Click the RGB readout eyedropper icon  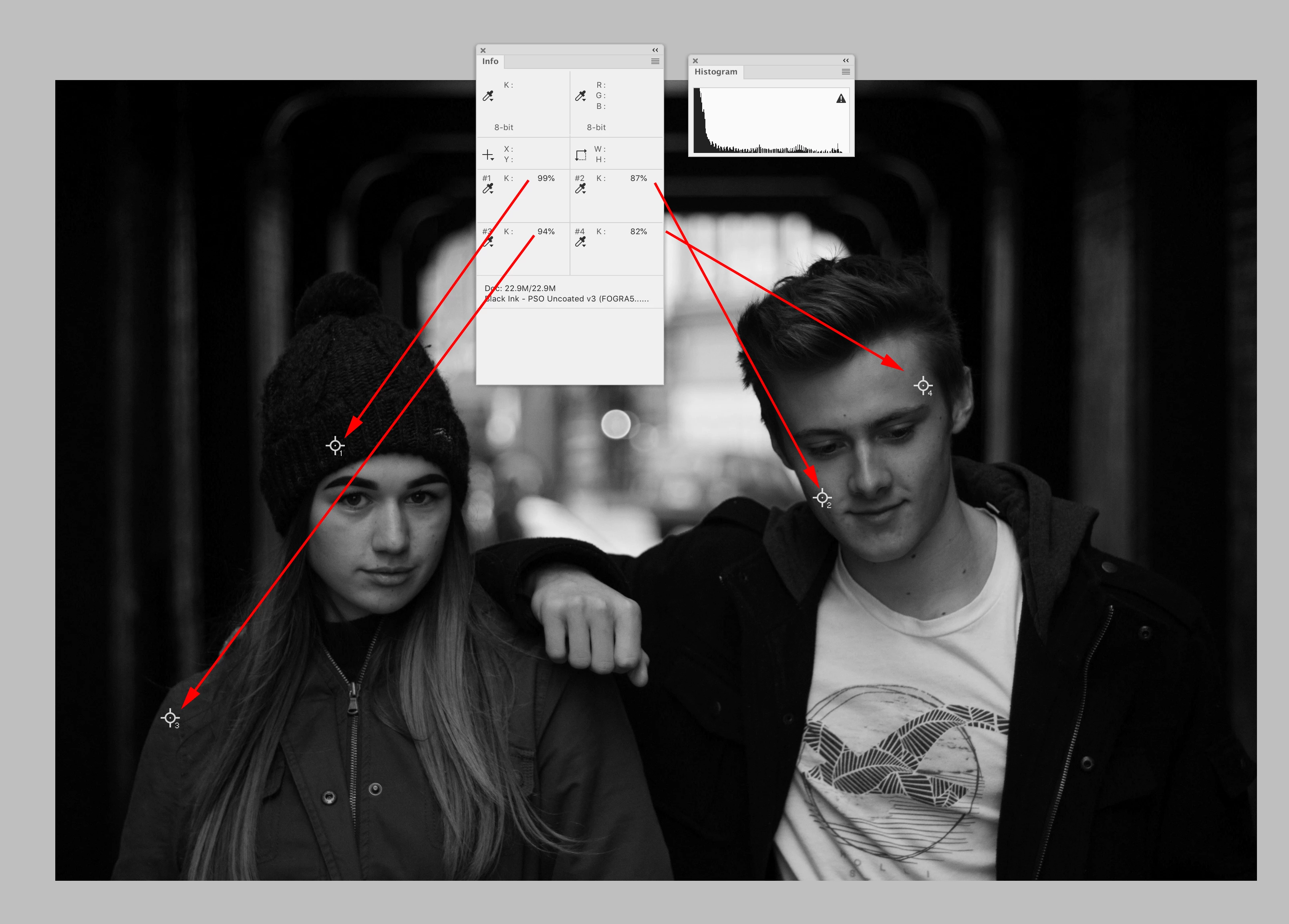click(580, 96)
